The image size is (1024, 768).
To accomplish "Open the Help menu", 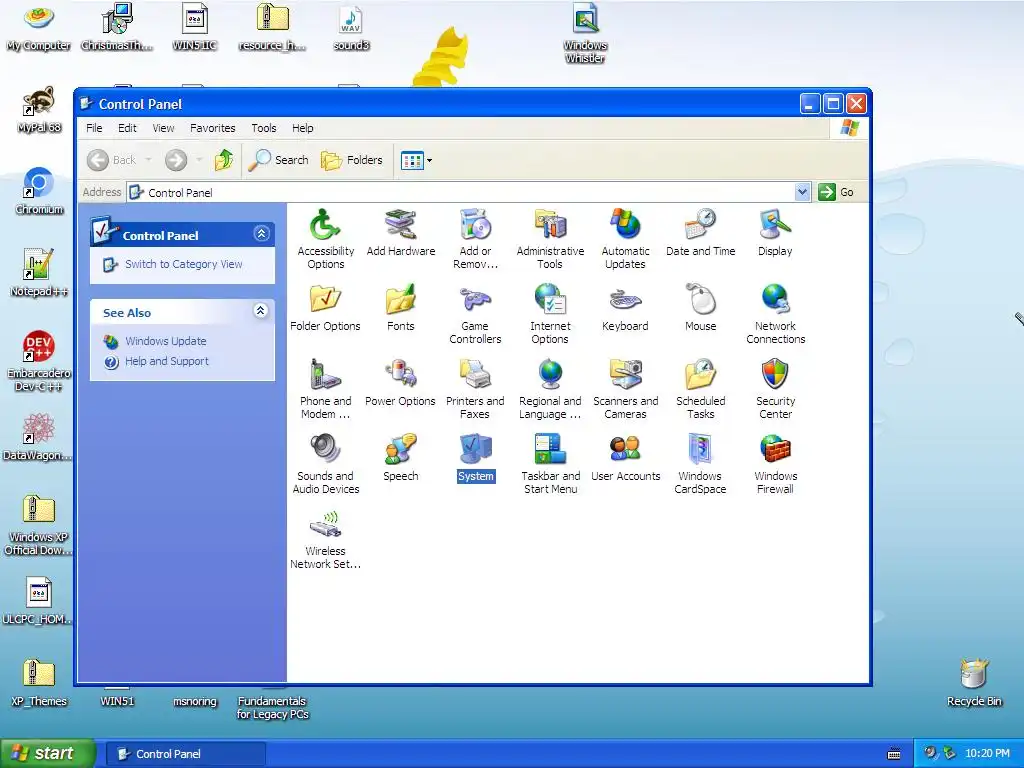I will [302, 128].
